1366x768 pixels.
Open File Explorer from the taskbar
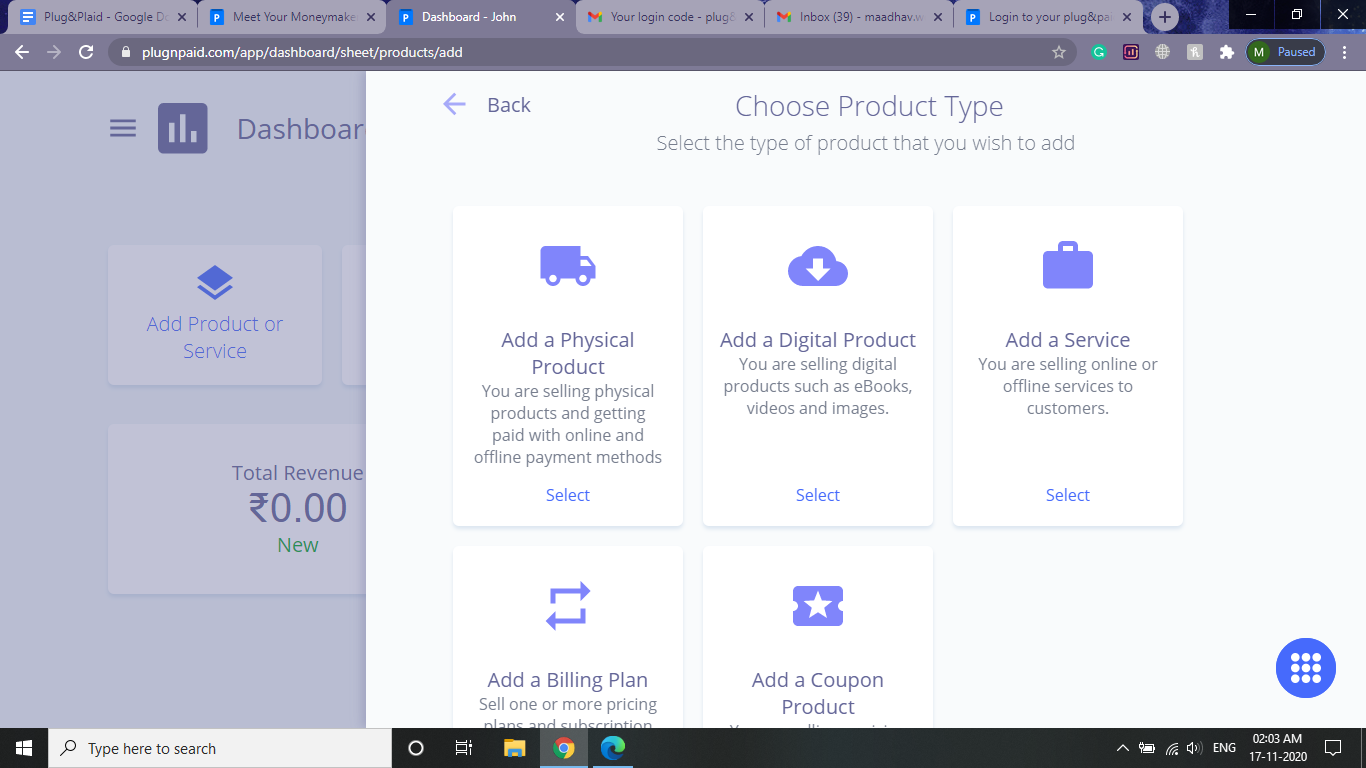point(514,748)
